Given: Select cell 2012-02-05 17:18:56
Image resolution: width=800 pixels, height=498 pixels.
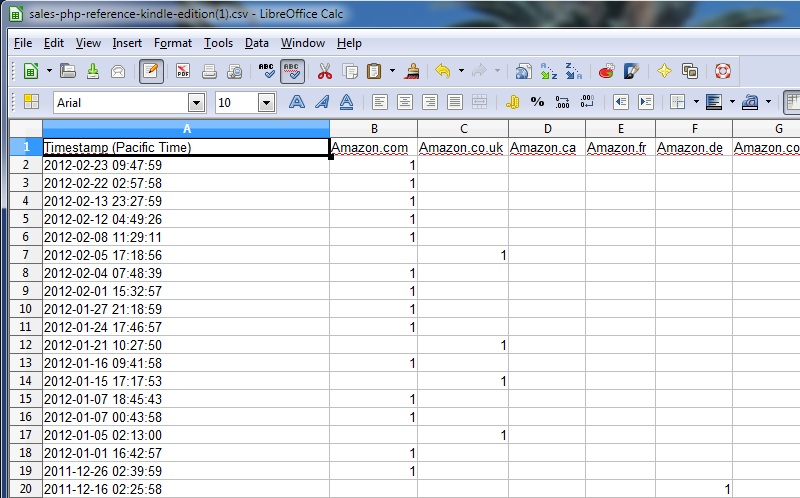Looking at the screenshot, I should point(186,255).
